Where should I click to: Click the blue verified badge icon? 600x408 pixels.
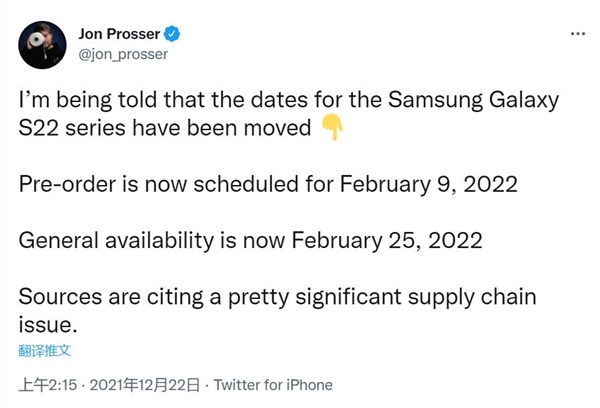[x=172, y=35]
